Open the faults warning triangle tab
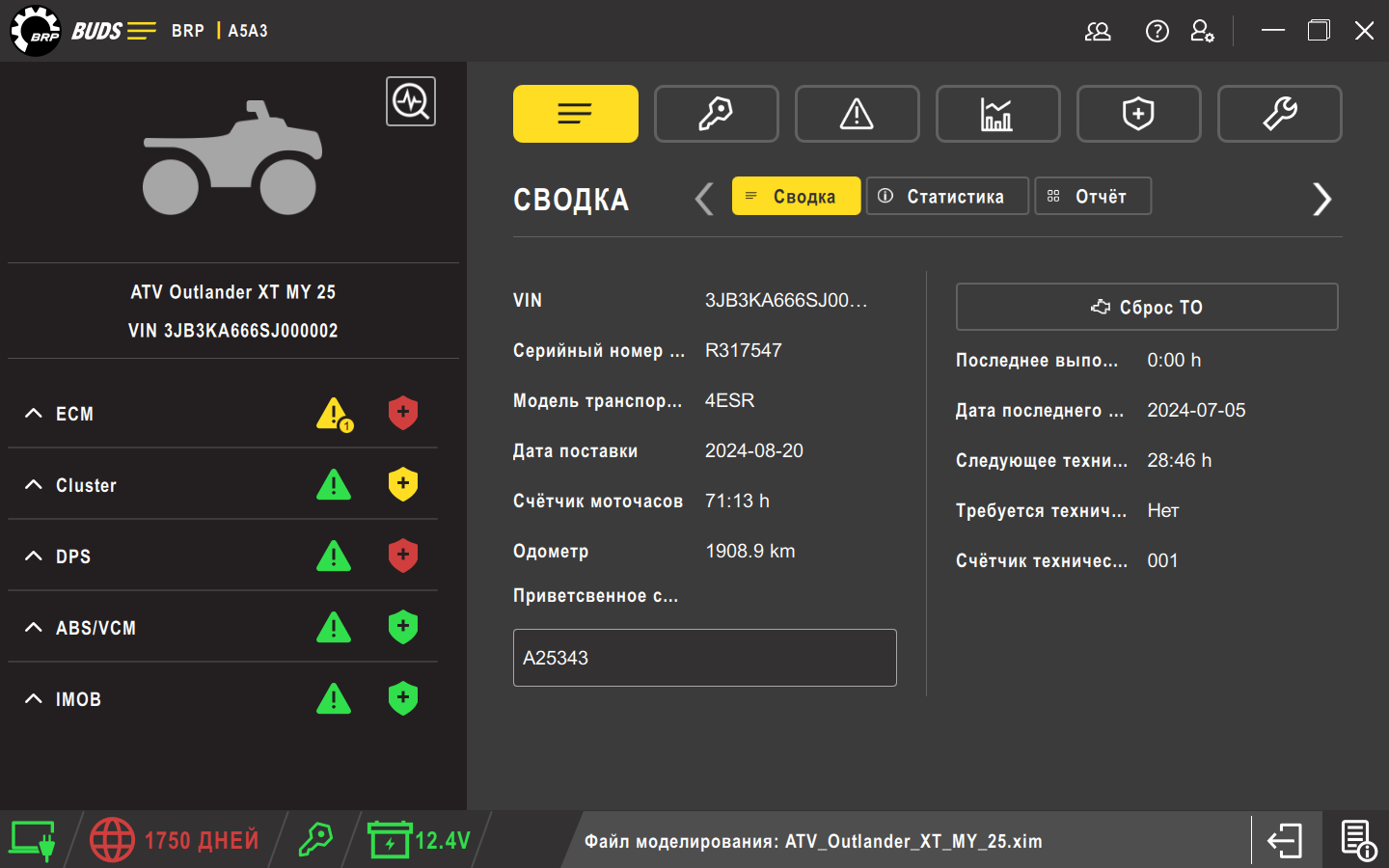The height and width of the screenshot is (868, 1389). tap(857, 114)
